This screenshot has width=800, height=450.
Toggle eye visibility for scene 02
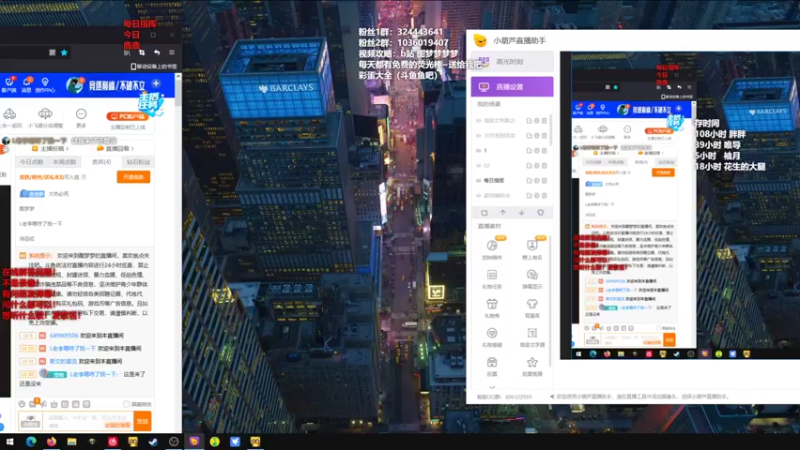tap(479, 166)
